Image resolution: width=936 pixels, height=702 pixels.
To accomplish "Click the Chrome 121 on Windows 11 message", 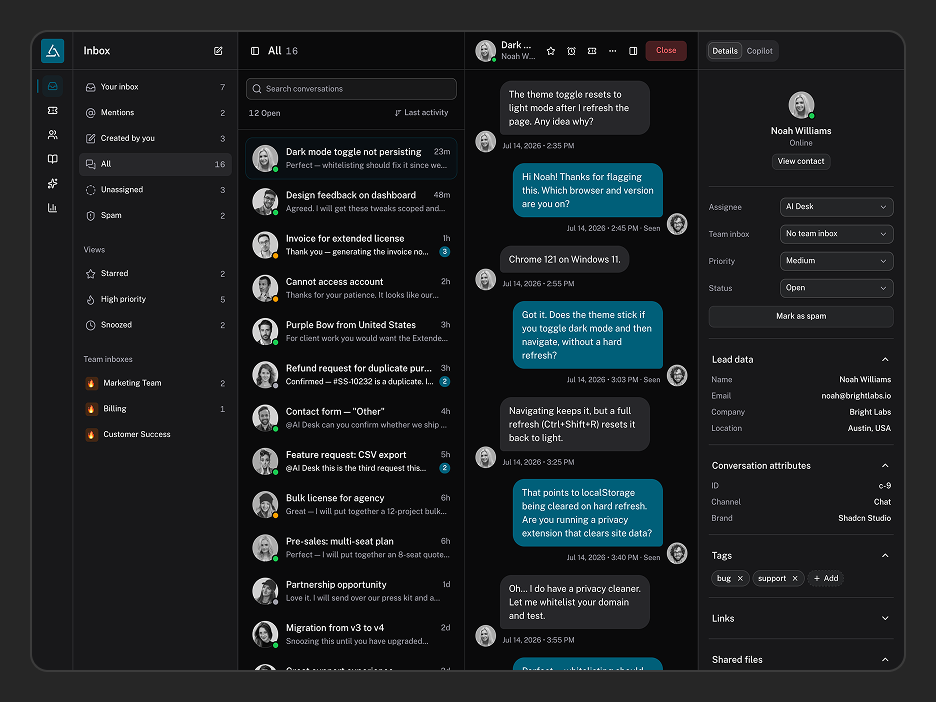I will click(x=564, y=260).
